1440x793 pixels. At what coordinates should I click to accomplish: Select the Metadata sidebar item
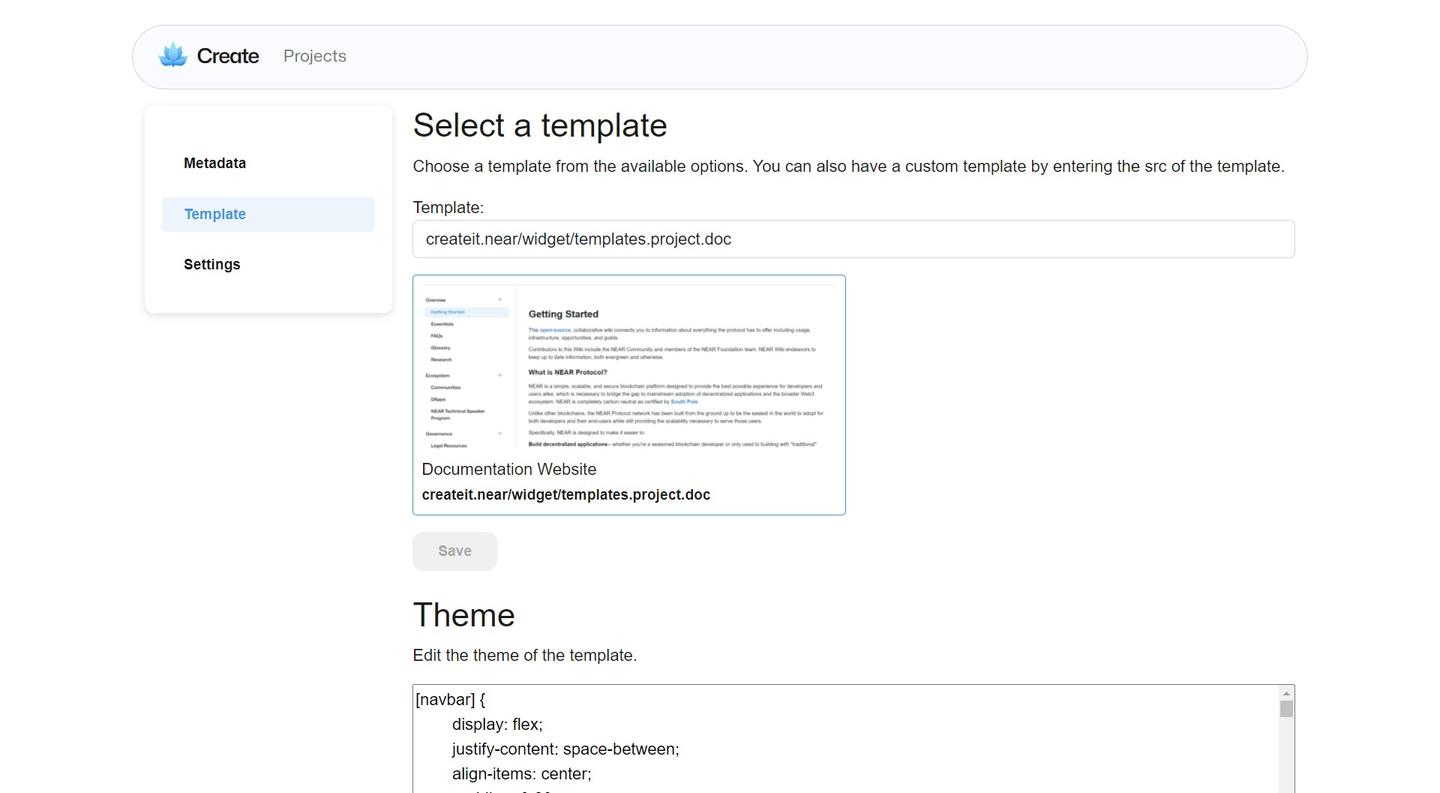pos(215,163)
